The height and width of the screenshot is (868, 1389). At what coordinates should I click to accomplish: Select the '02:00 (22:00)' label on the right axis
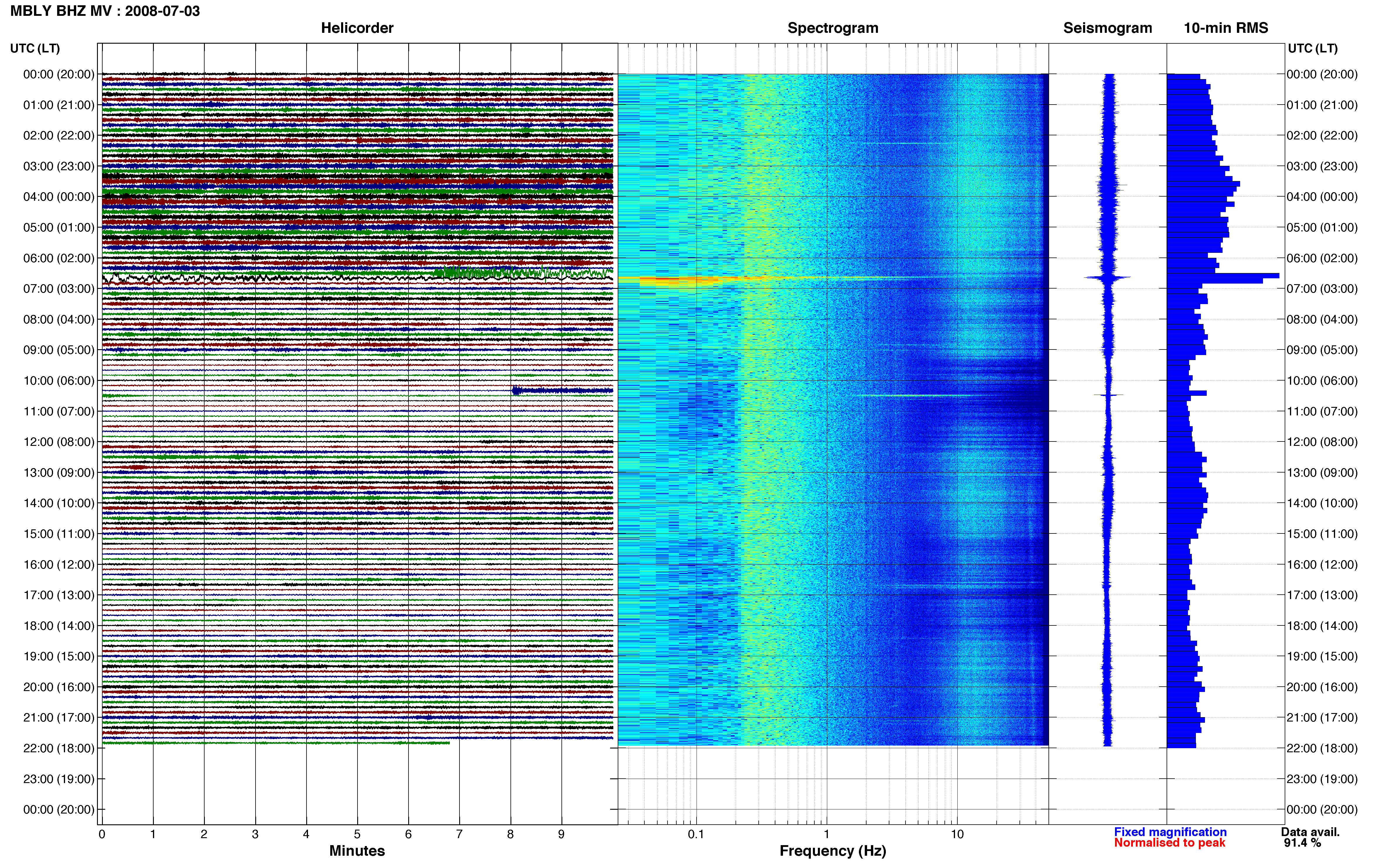pyautogui.click(x=1322, y=135)
